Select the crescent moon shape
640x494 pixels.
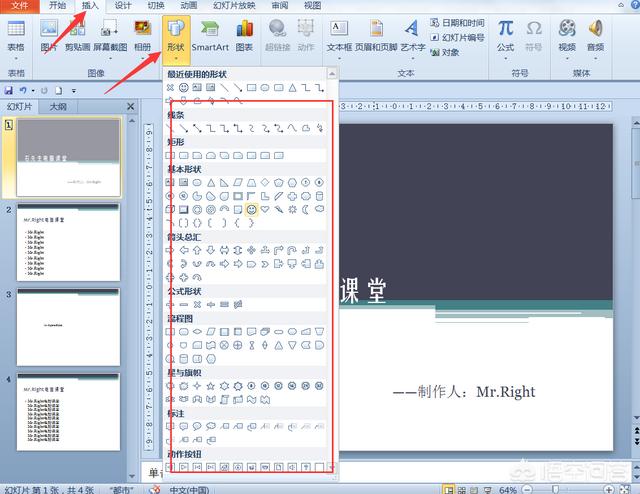pyautogui.click(x=306, y=209)
